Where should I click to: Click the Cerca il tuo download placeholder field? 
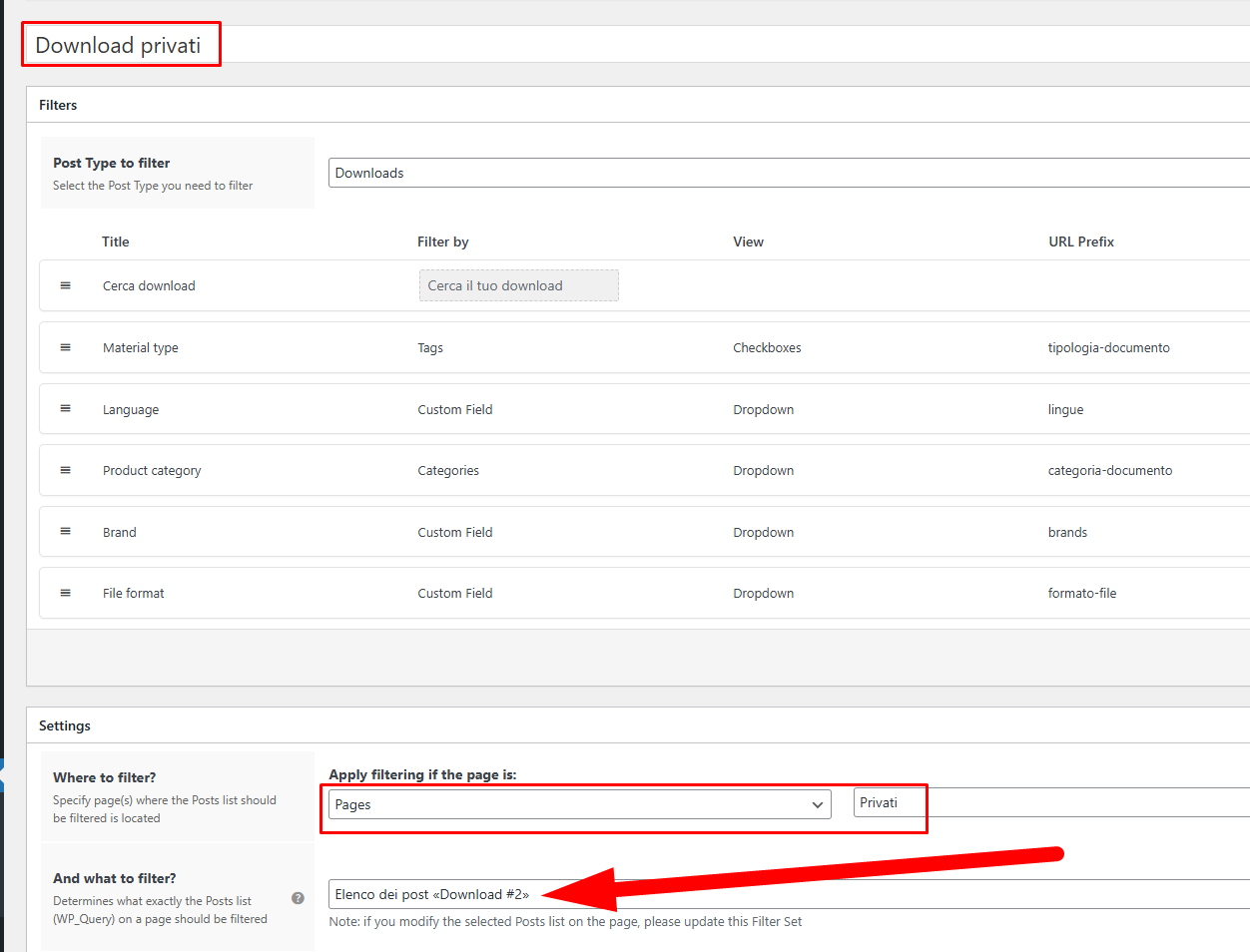[x=519, y=285]
